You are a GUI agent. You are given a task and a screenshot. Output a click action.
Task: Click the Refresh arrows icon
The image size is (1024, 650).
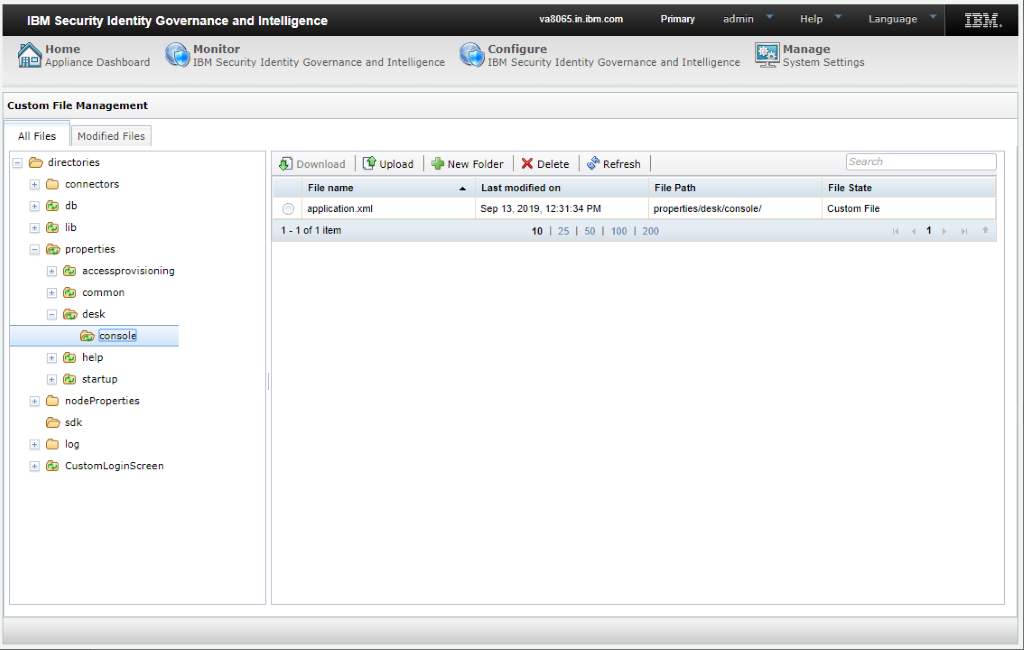tap(593, 163)
